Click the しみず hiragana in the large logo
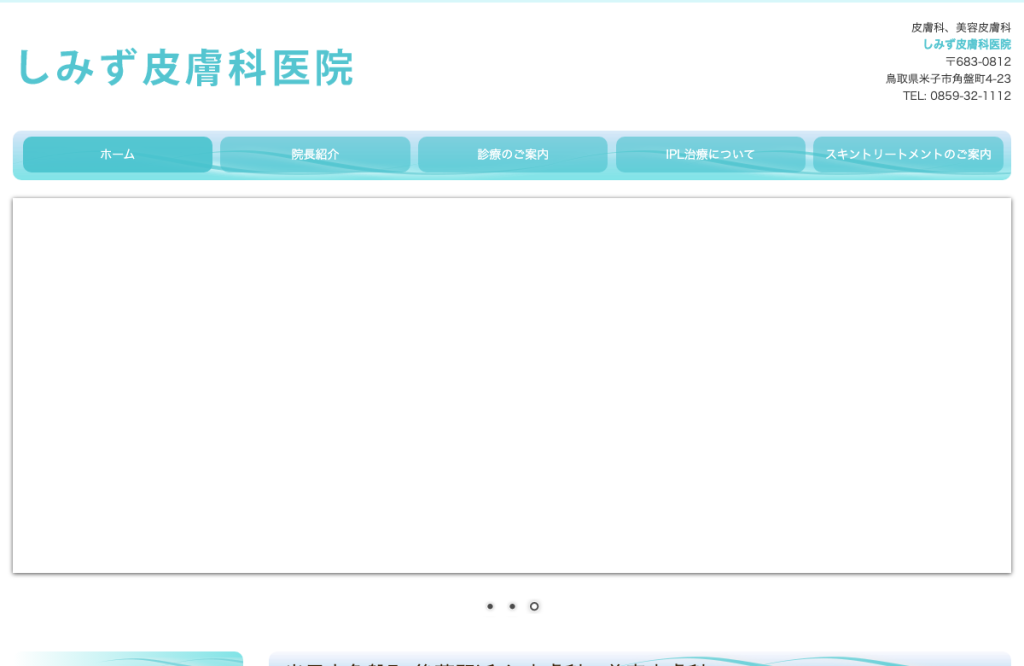This screenshot has width=1024, height=666. click(77, 68)
